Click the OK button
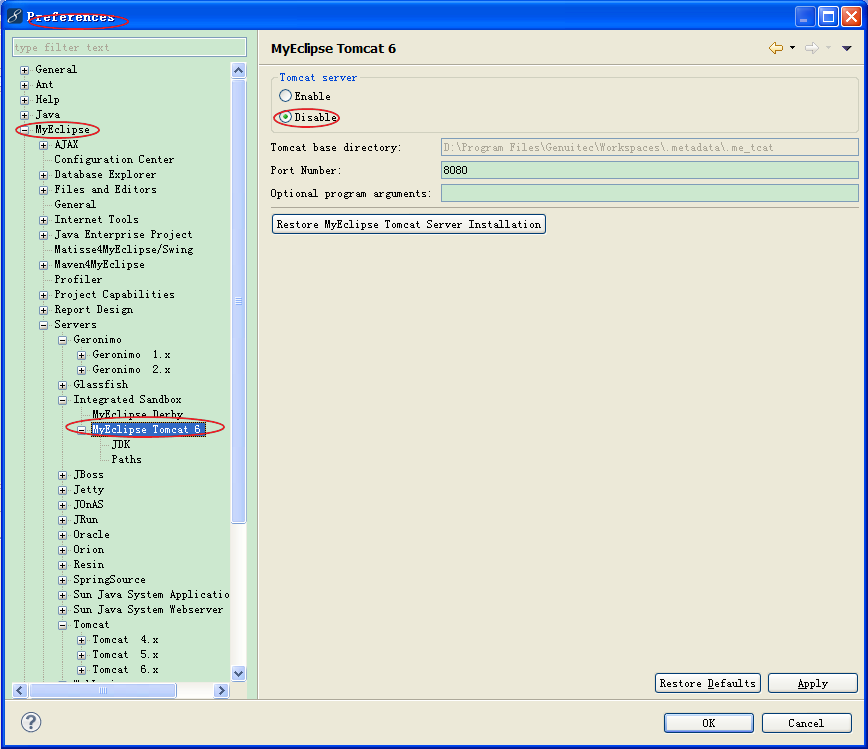 pyautogui.click(x=709, y=723)
